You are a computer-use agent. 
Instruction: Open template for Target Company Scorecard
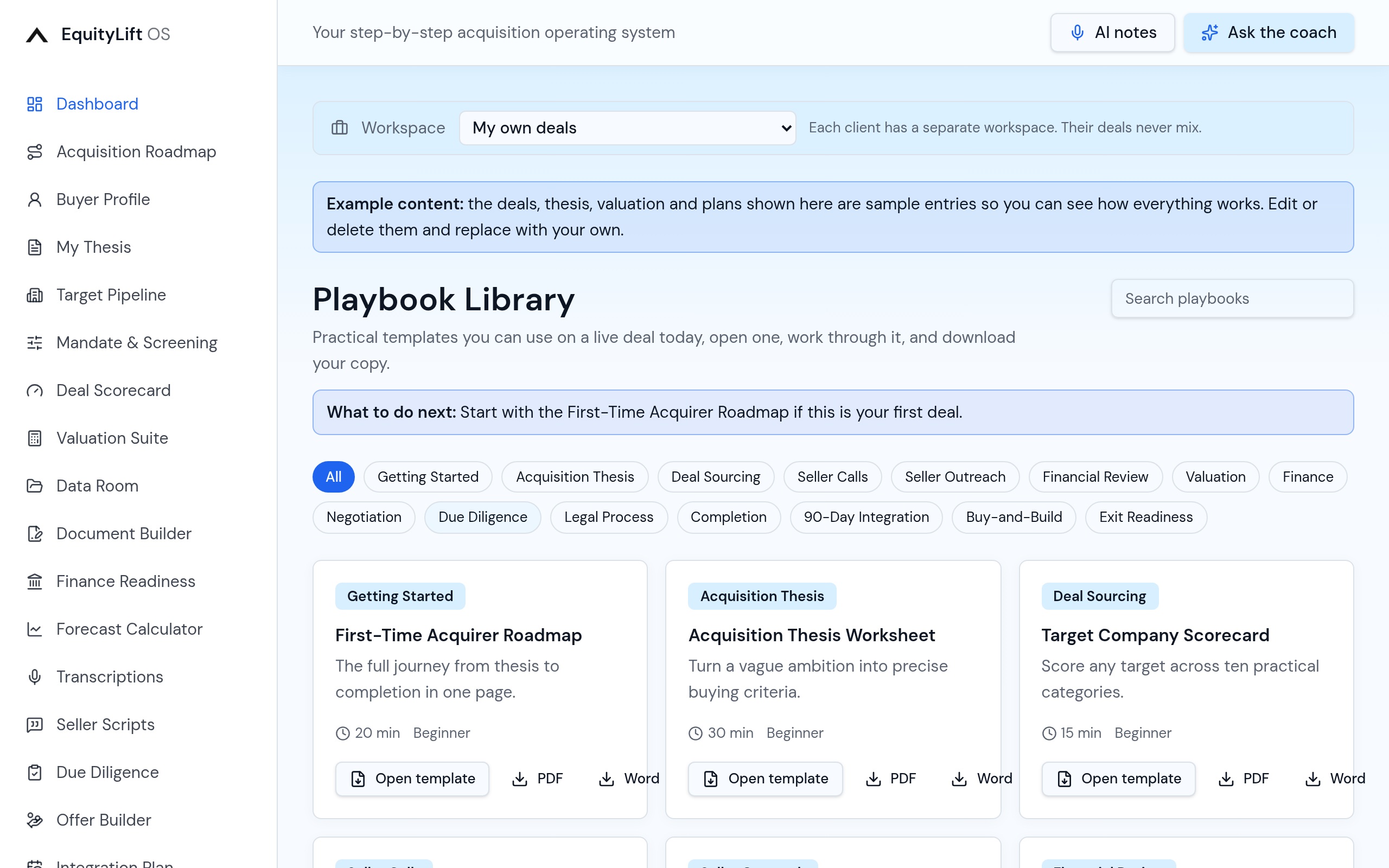[x=1118, y=778]
